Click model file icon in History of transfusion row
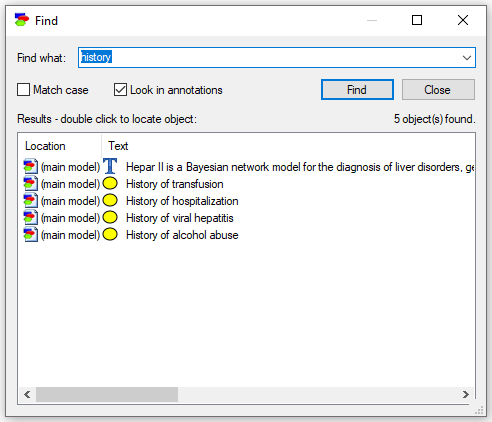This screenshot has height=422, width=492. [30, 184]
